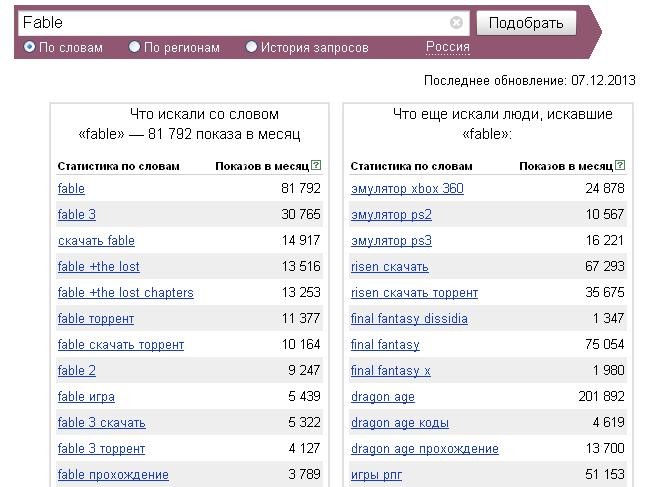Open the fable торрент link
Viewport: 651px width, 487px height.
[x=96, y=318]
